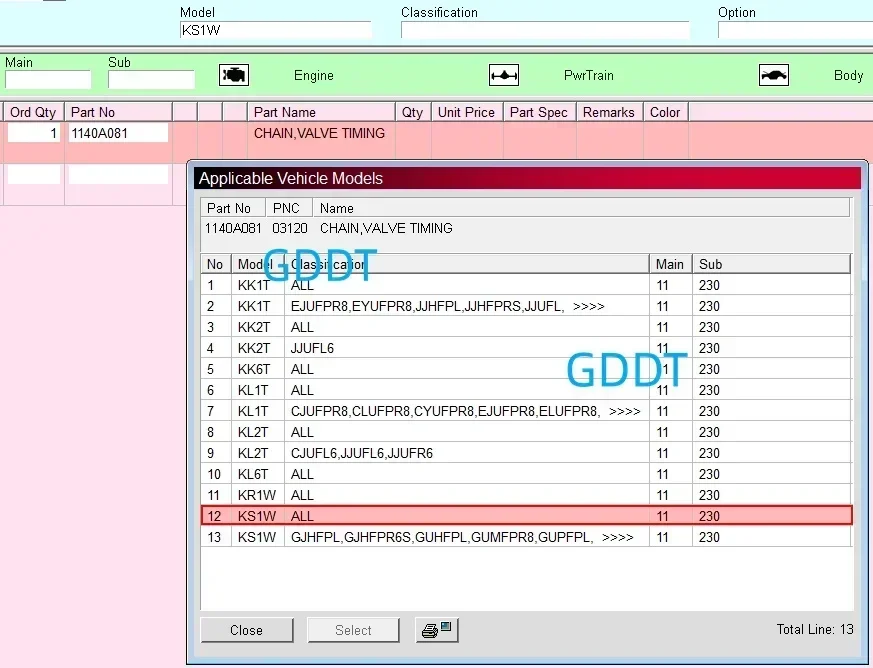Select row 10 KL6T ALL

coord(526,474)
